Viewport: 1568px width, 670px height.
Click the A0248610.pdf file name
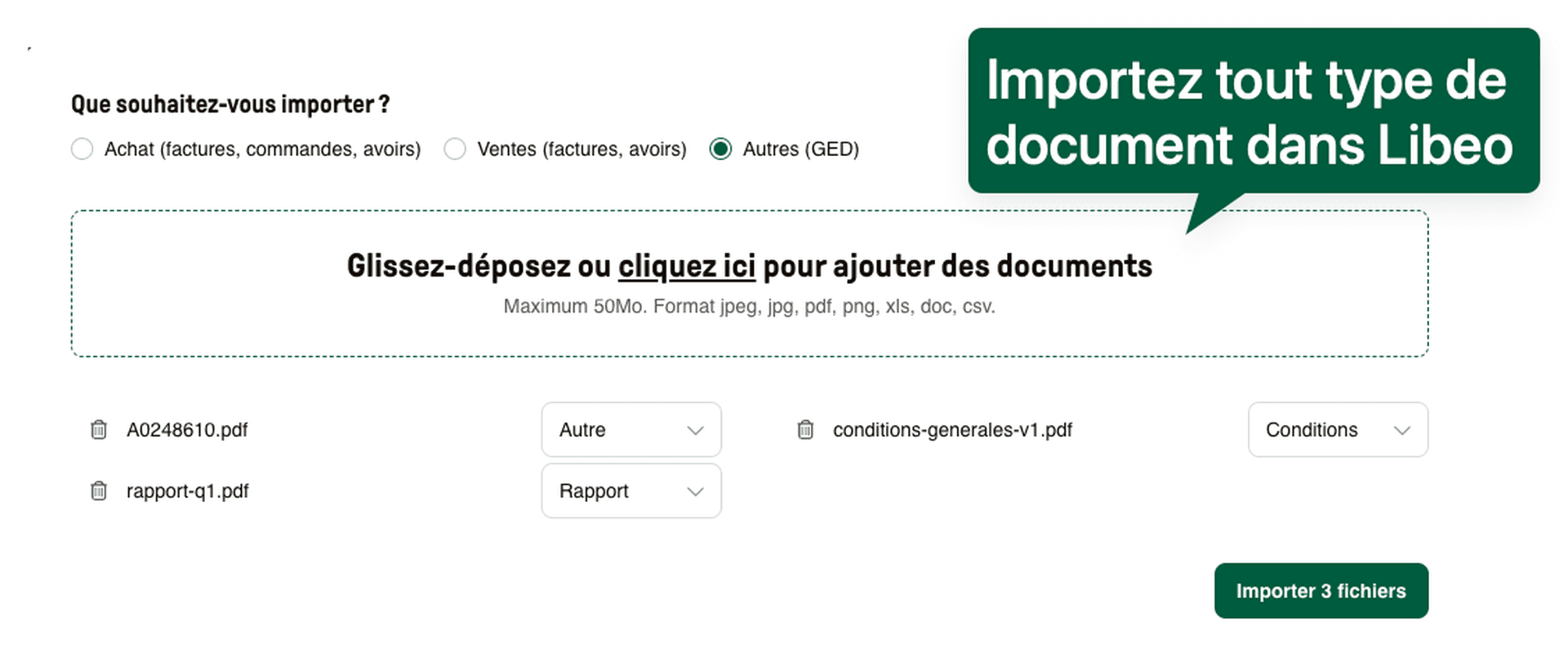point(187,430)
